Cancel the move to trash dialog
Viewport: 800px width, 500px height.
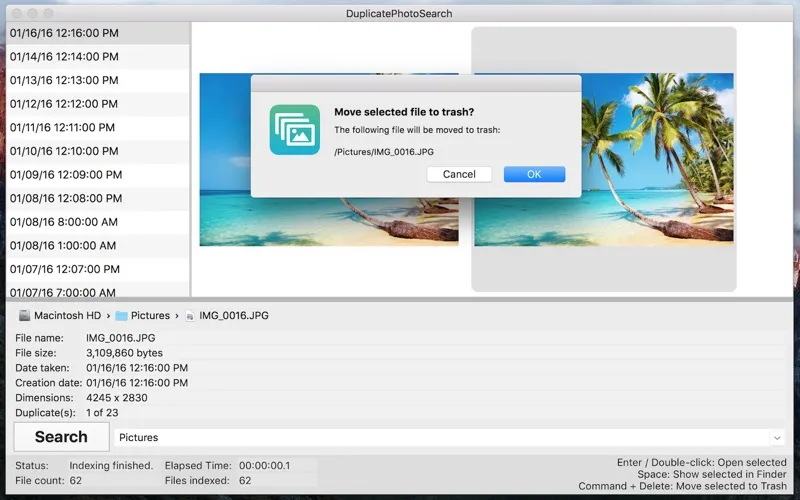[459, 174]
